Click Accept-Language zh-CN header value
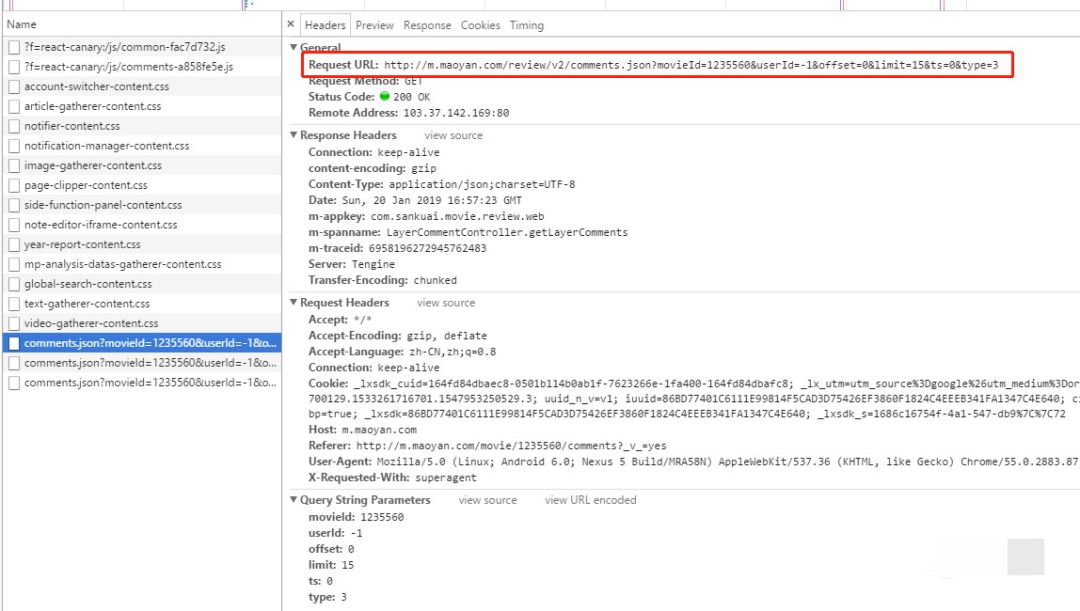The width and height of the screenshot is (1080, 611). (x=453, y=352)
